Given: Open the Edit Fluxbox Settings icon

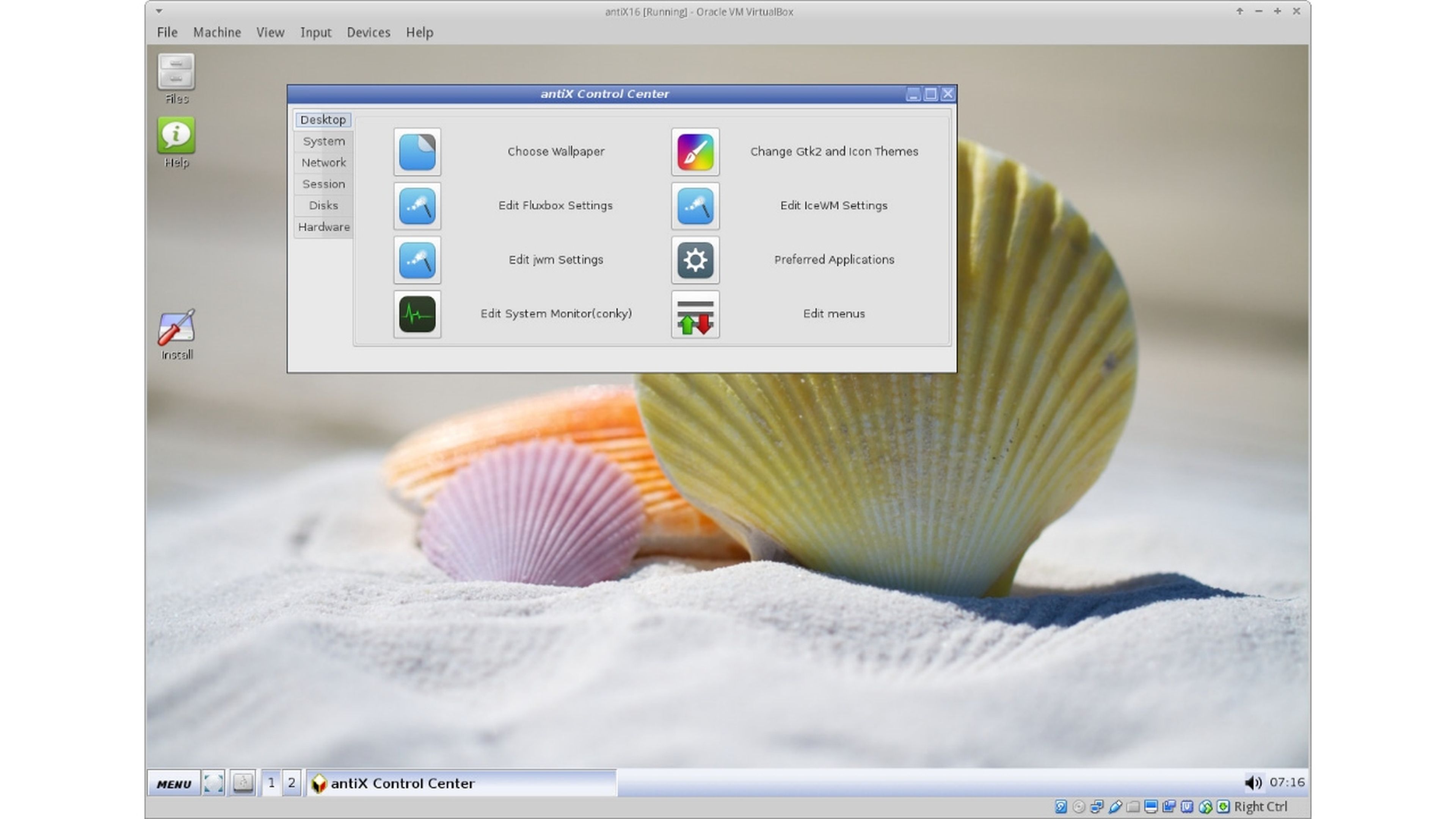Looking at the screenshot, I should coord(417,206).
